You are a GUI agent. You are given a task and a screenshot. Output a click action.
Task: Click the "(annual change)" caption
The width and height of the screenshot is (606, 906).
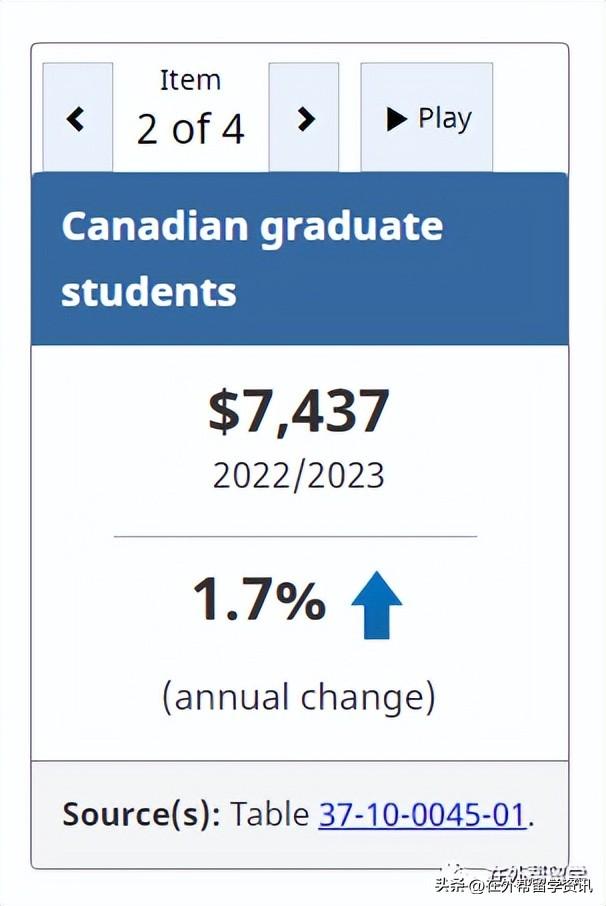coord(298,696)
